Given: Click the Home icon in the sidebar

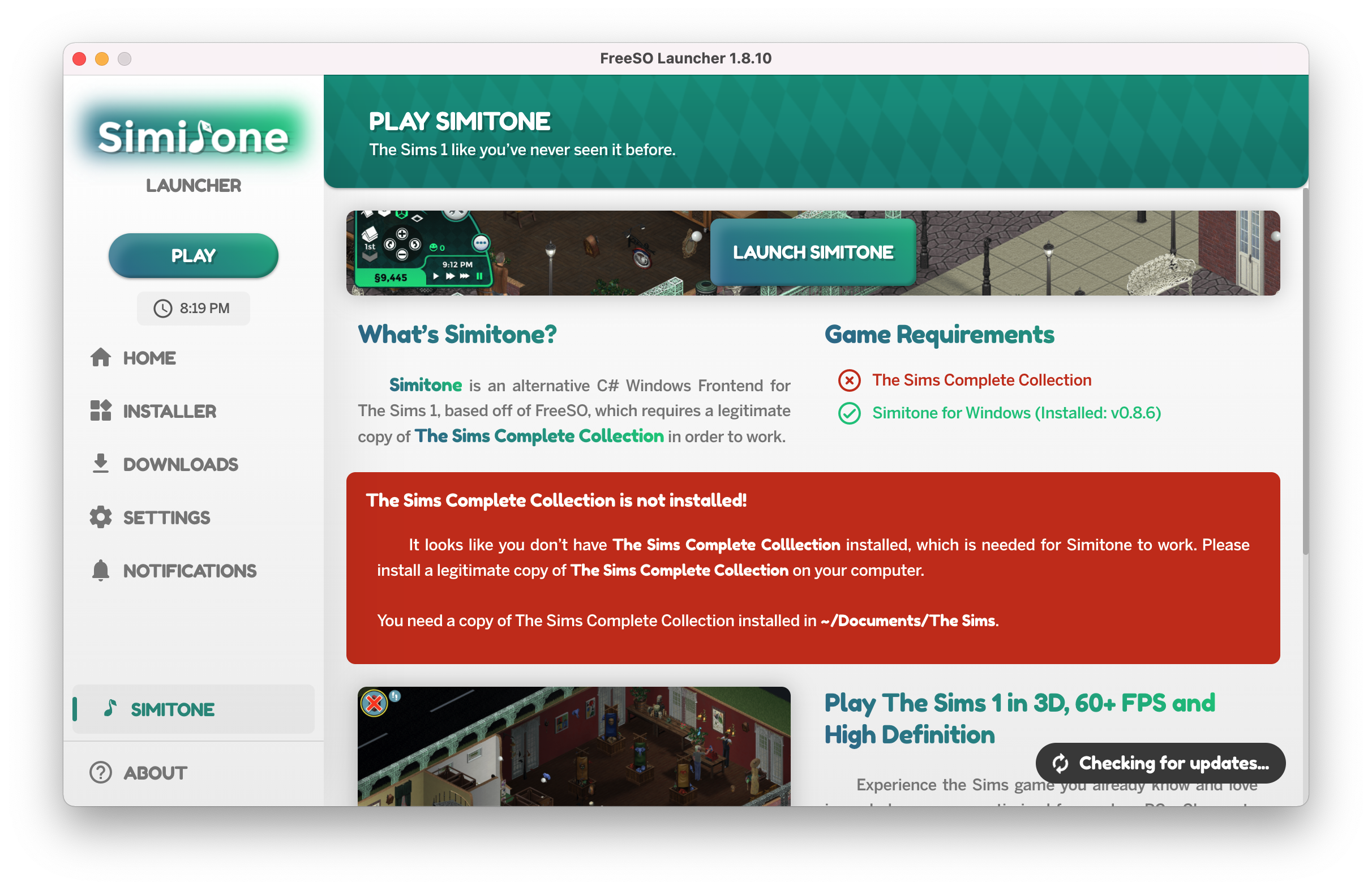Looking at the screenshot, I should point(101,358).
